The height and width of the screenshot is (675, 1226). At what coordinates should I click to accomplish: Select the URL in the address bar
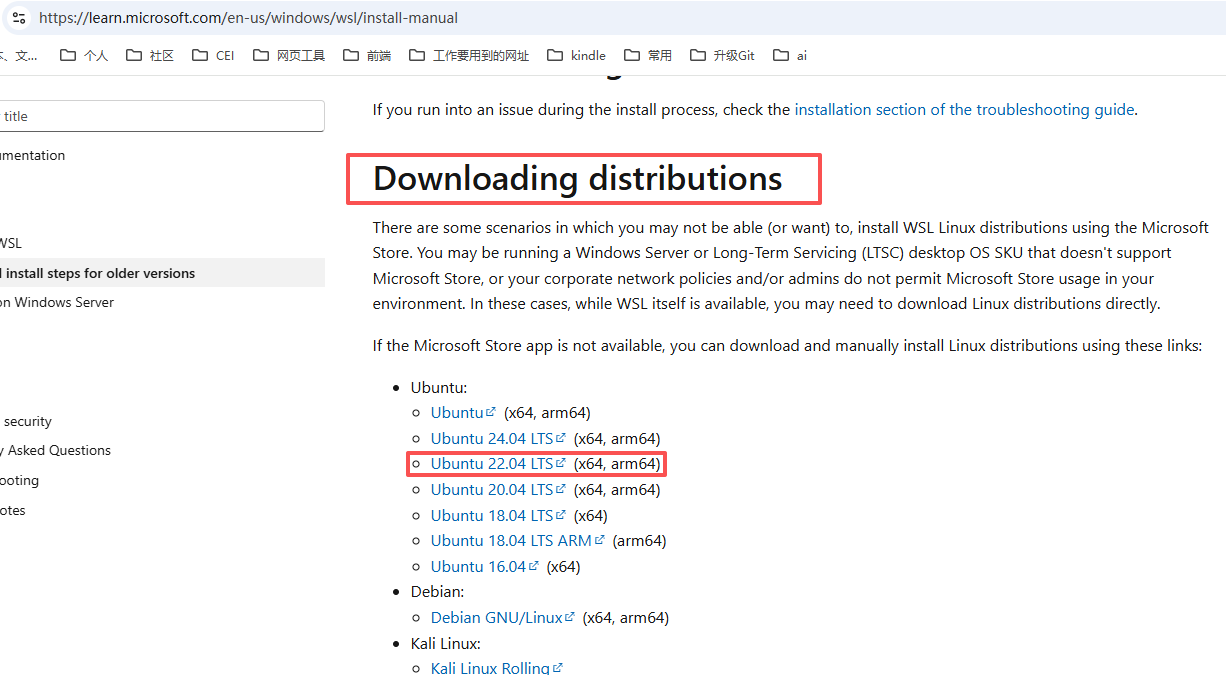(249, 18)
